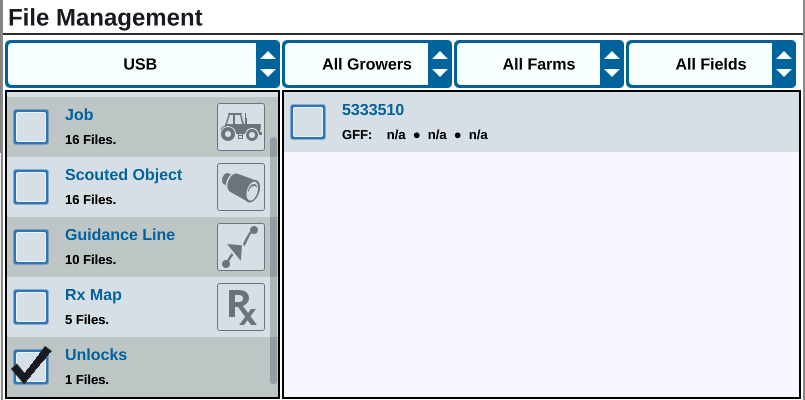
Task: Open the All Farms dropdown
Action: pos(540,65)
